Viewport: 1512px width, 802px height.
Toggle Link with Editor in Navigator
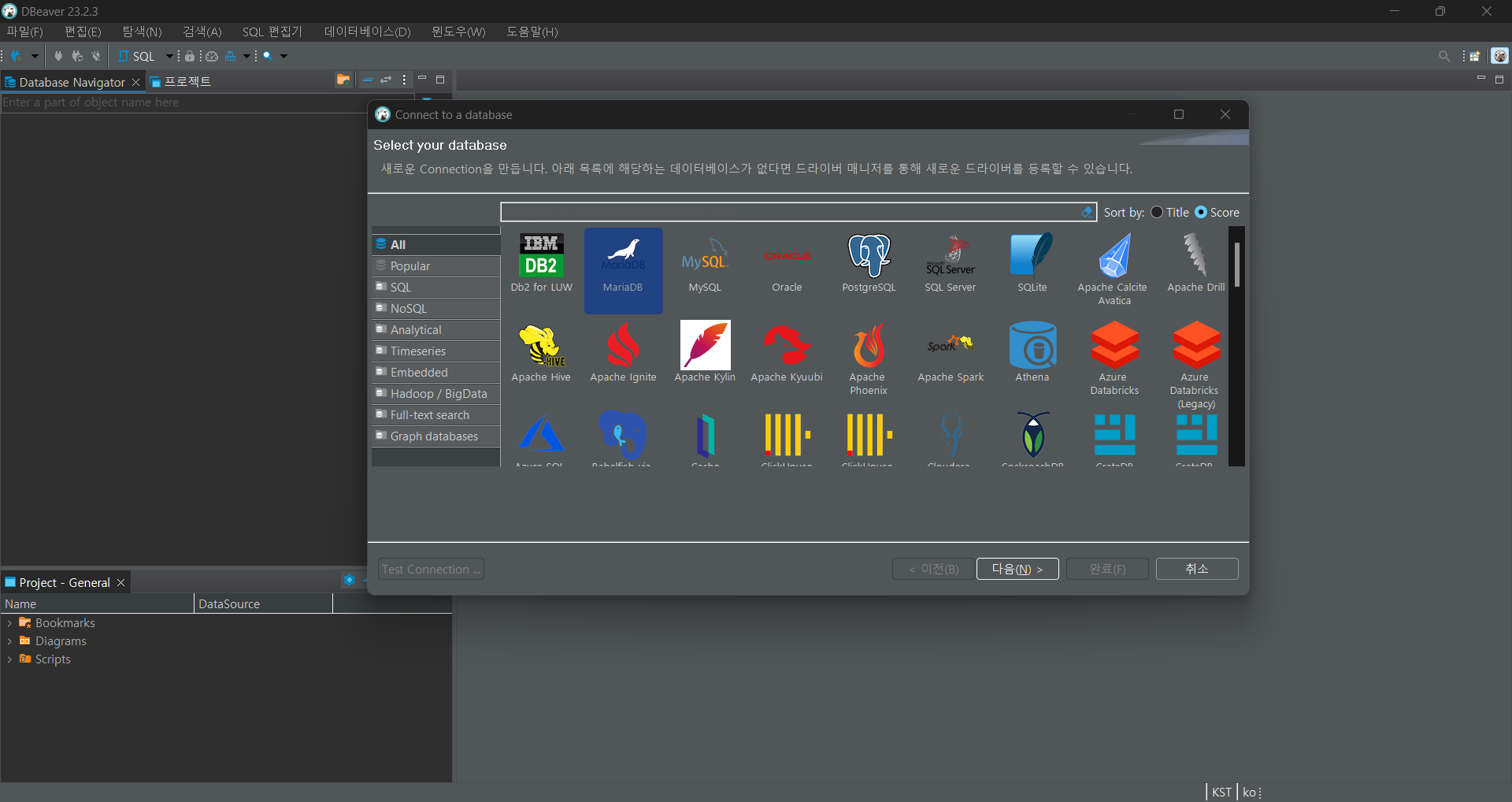386,80
